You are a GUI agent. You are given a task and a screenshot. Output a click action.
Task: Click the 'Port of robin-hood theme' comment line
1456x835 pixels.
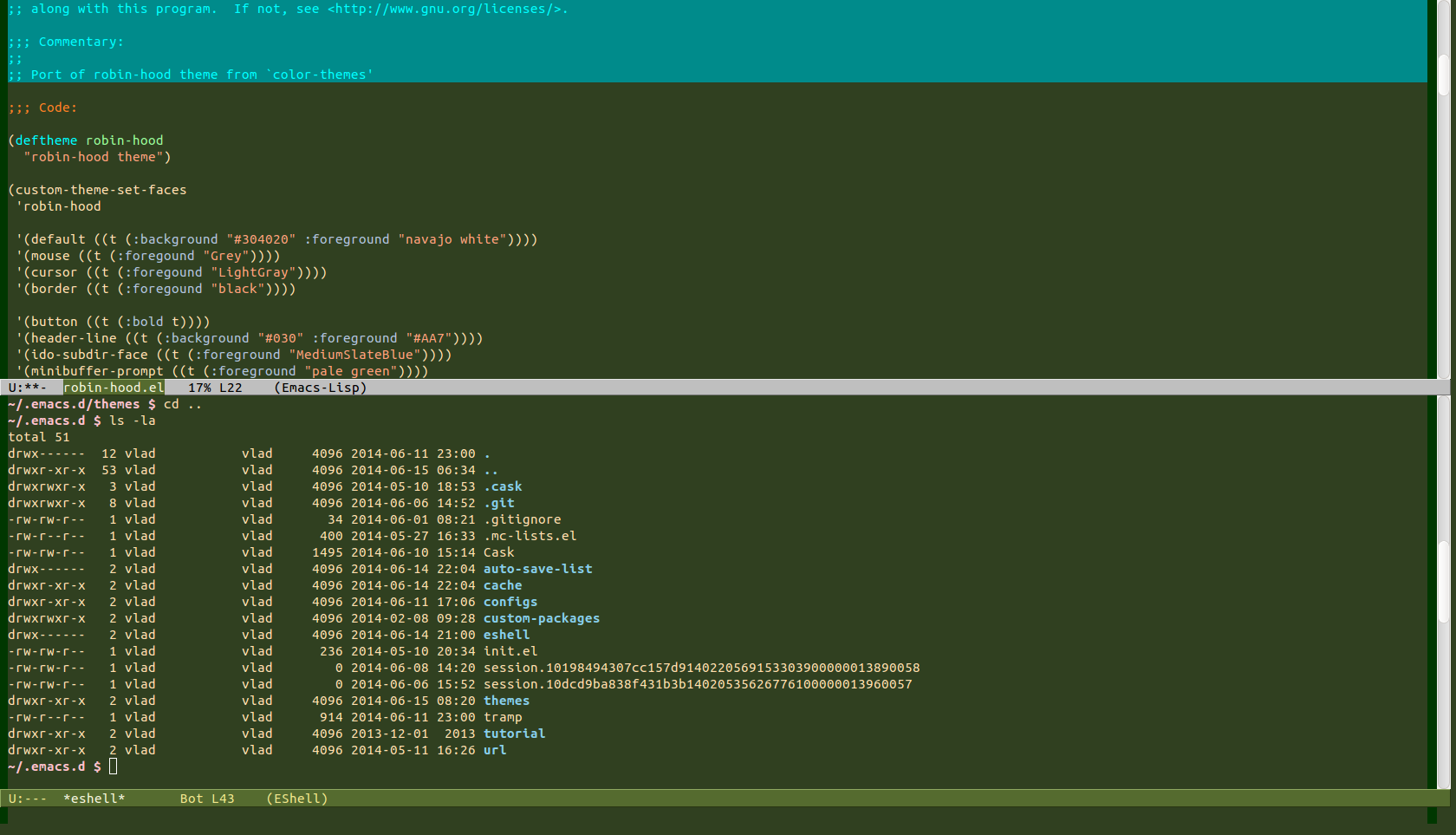point(191,75)
